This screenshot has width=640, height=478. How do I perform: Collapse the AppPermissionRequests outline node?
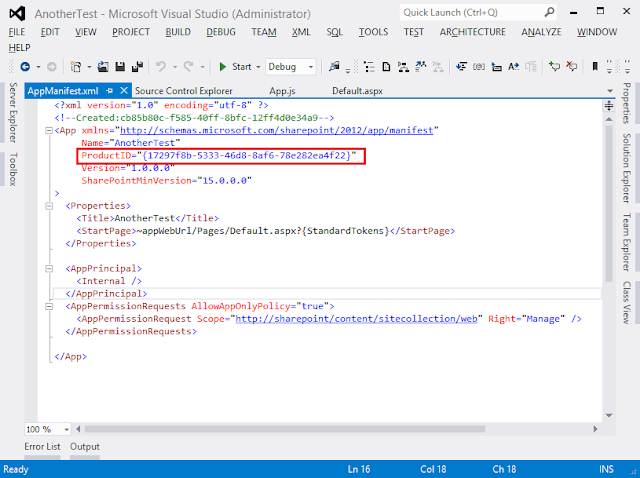tap(49, 307)
